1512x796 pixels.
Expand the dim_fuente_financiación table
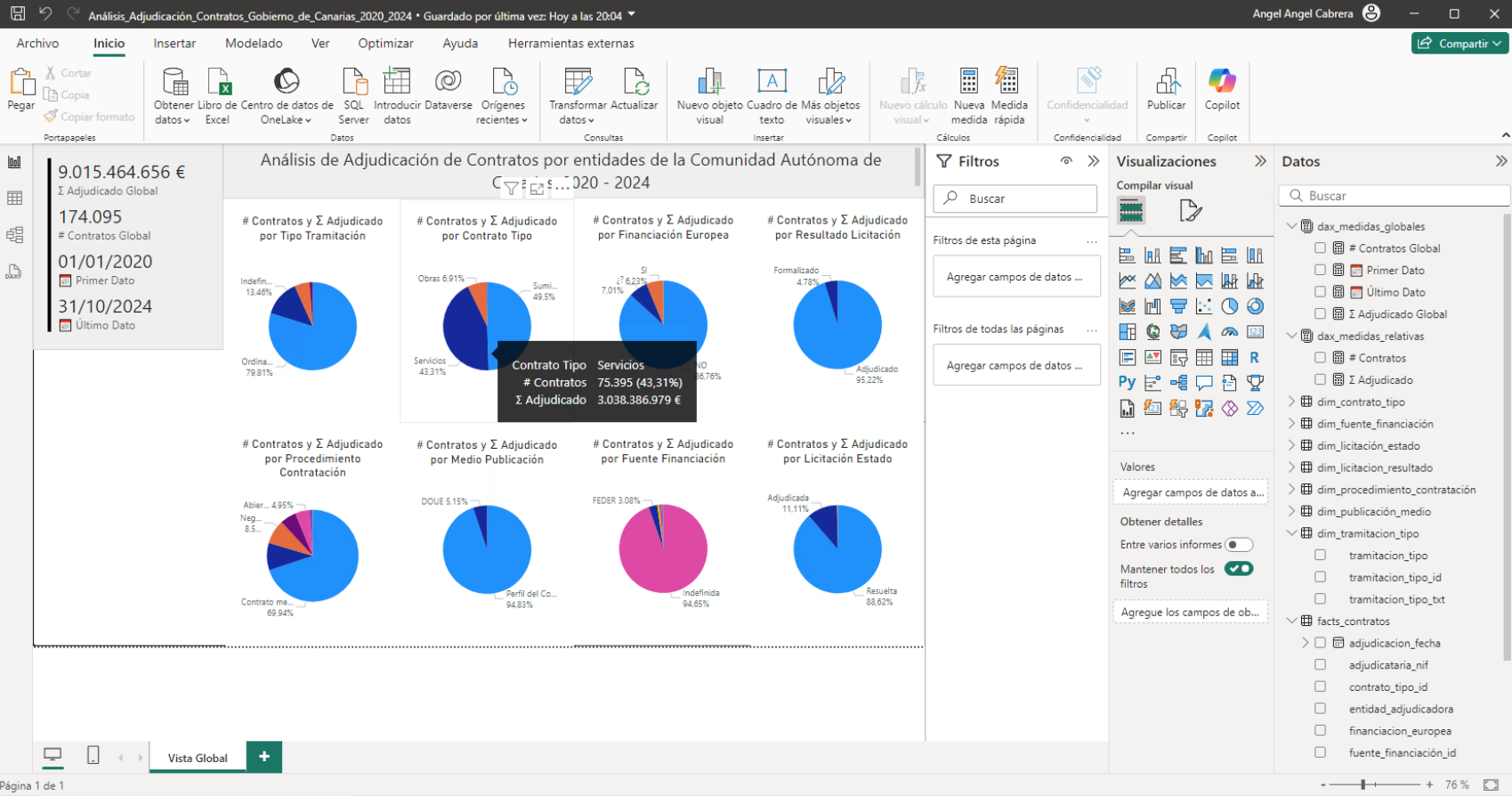click(1292, 424)
